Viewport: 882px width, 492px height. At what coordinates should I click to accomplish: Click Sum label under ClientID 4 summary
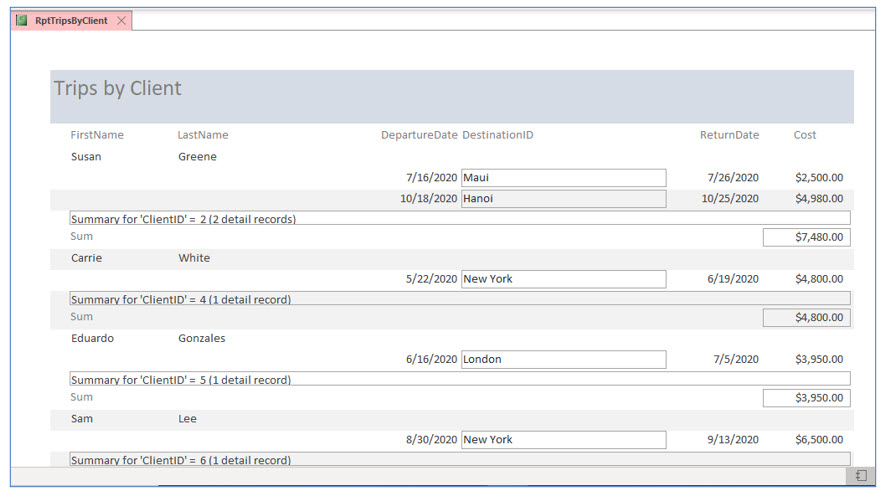82,317
